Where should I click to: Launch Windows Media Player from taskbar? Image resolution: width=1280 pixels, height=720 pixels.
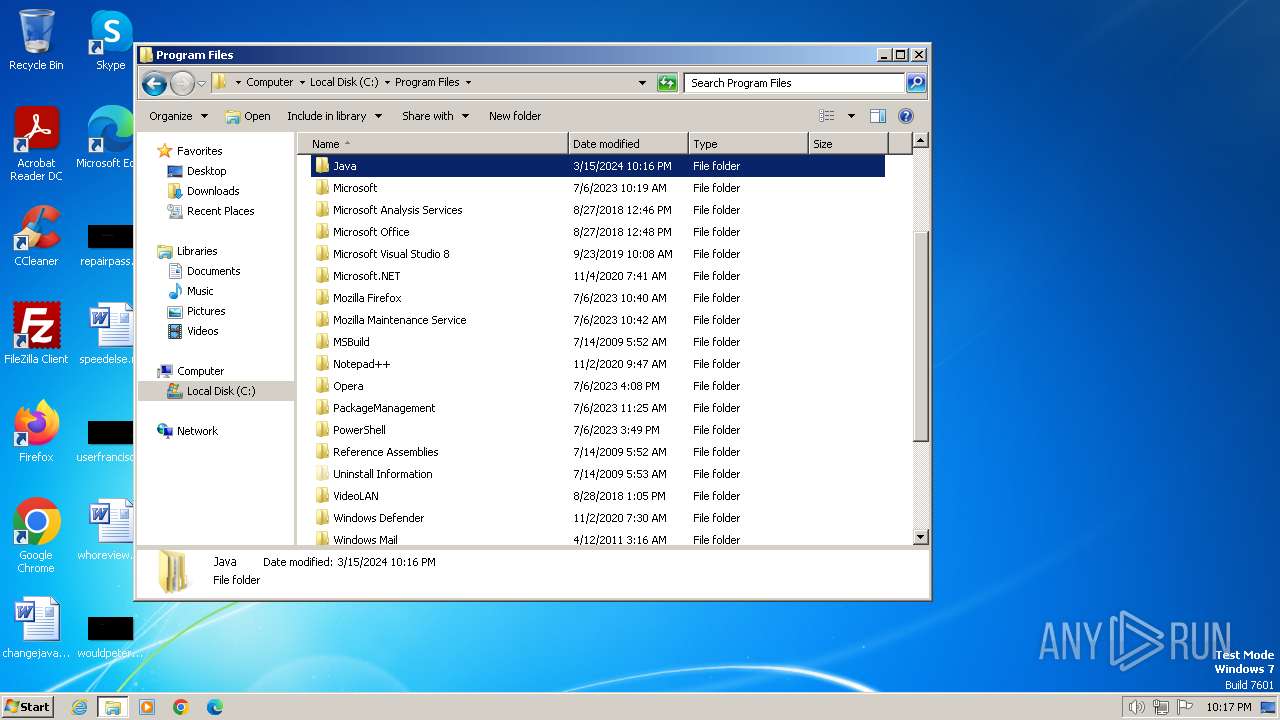tap(147, 707)
